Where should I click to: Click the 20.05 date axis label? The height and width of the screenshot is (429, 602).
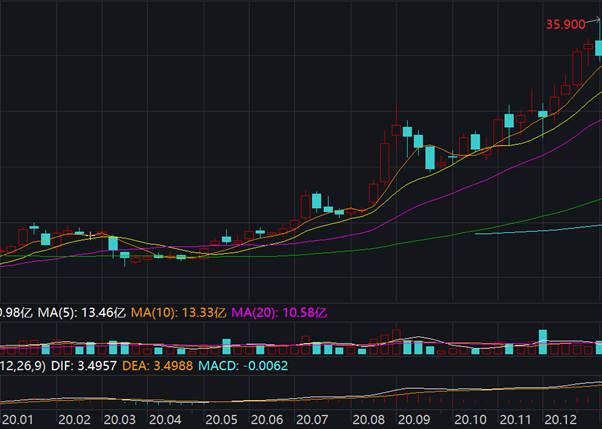[222, 419]
